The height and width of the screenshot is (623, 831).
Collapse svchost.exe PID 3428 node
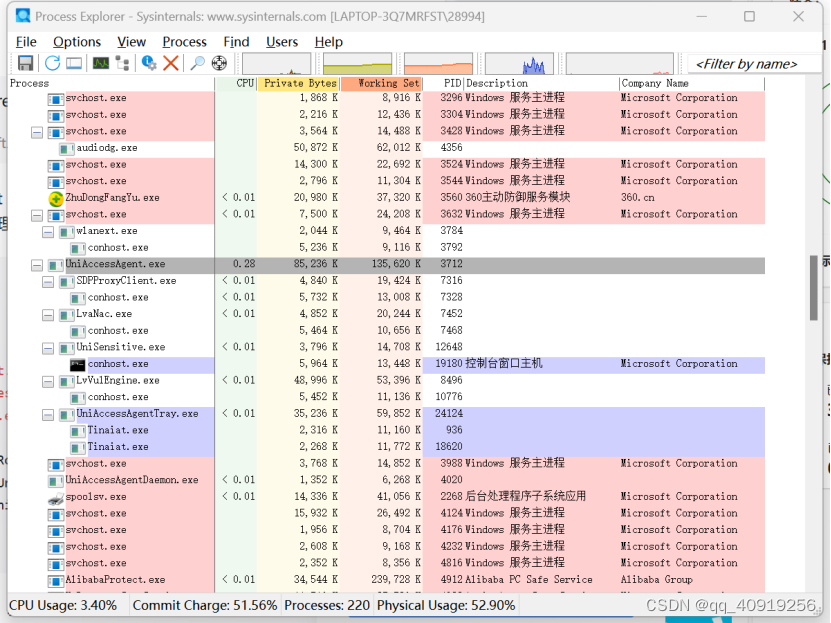tap(37, 132)
